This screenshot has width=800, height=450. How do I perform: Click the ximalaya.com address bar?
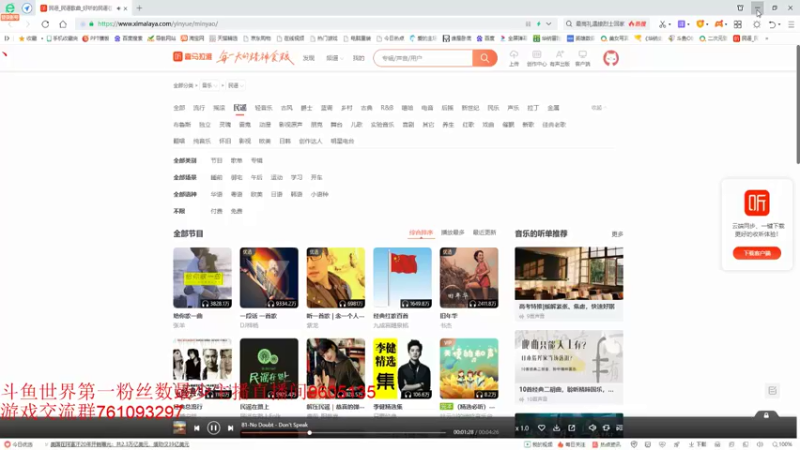pos(306,24)
